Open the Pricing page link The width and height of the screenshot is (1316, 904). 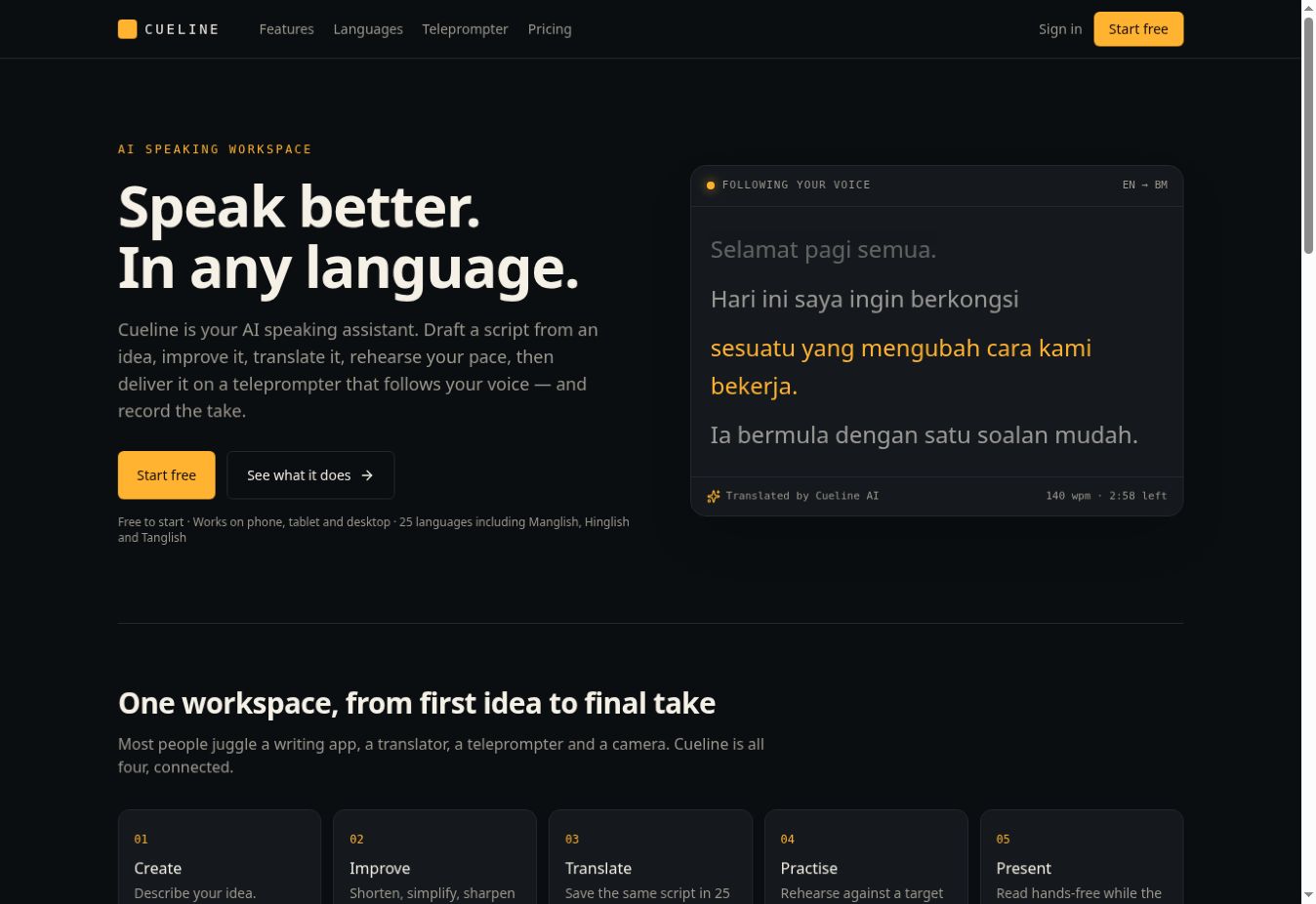550,29
